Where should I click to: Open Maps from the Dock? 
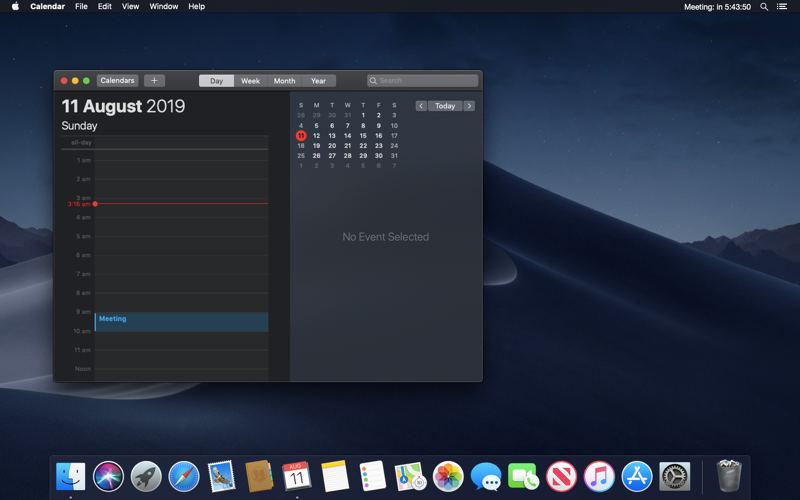click(x=410, y=476)
